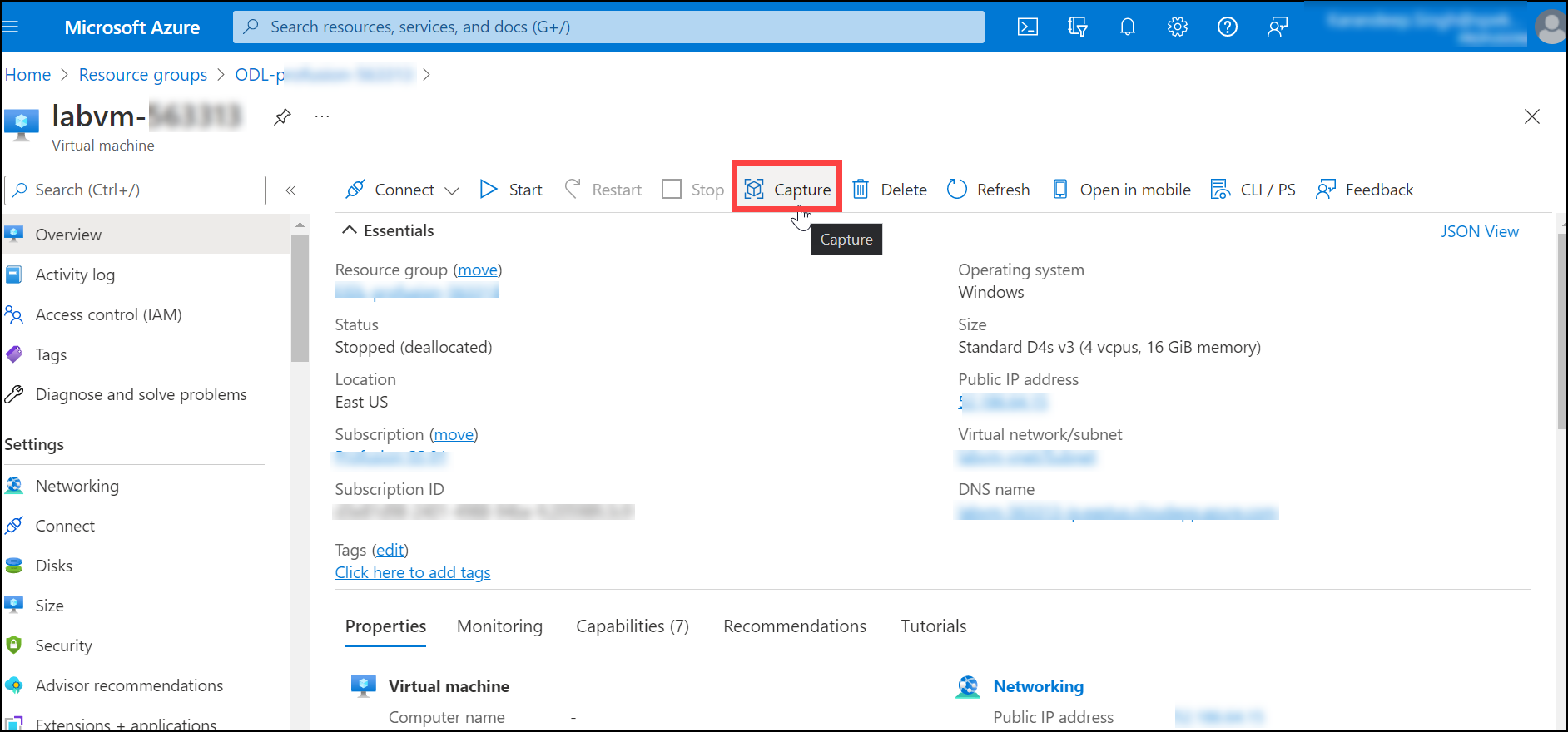The height and width of the screenshot is (732, 1568).
Task: Open the Virtual network/subnet link
Action: point(1027,457)
